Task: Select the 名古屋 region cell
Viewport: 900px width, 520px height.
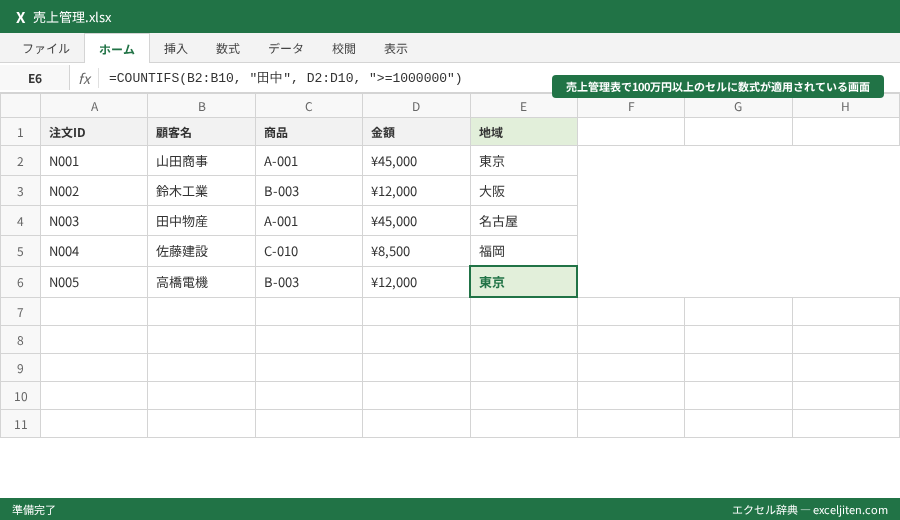Action: [x=523, y=221]
